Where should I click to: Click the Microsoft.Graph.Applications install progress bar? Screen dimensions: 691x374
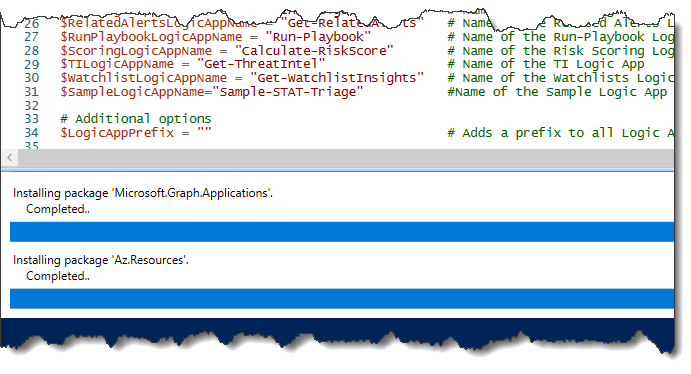[x=342, y=232]
